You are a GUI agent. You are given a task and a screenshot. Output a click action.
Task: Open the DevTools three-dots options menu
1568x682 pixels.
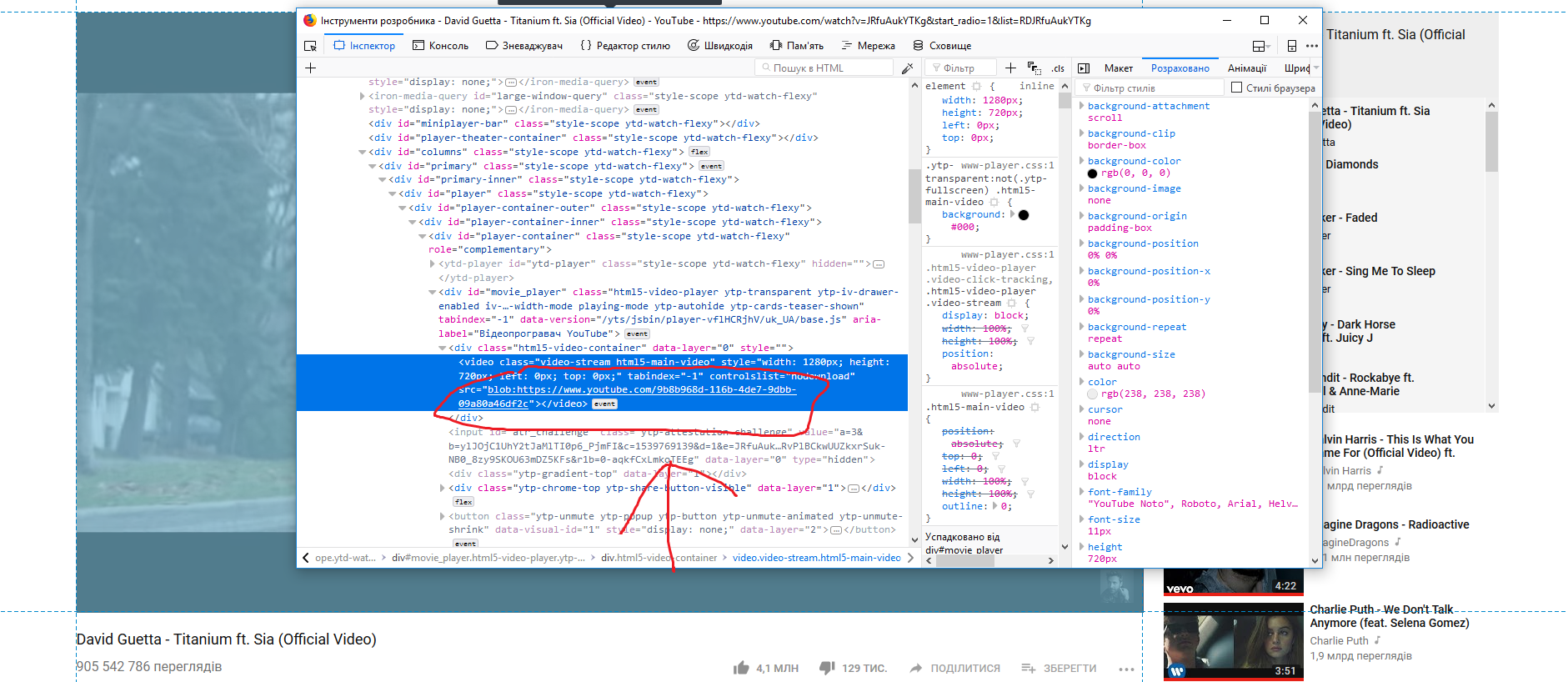(1312, 46)
